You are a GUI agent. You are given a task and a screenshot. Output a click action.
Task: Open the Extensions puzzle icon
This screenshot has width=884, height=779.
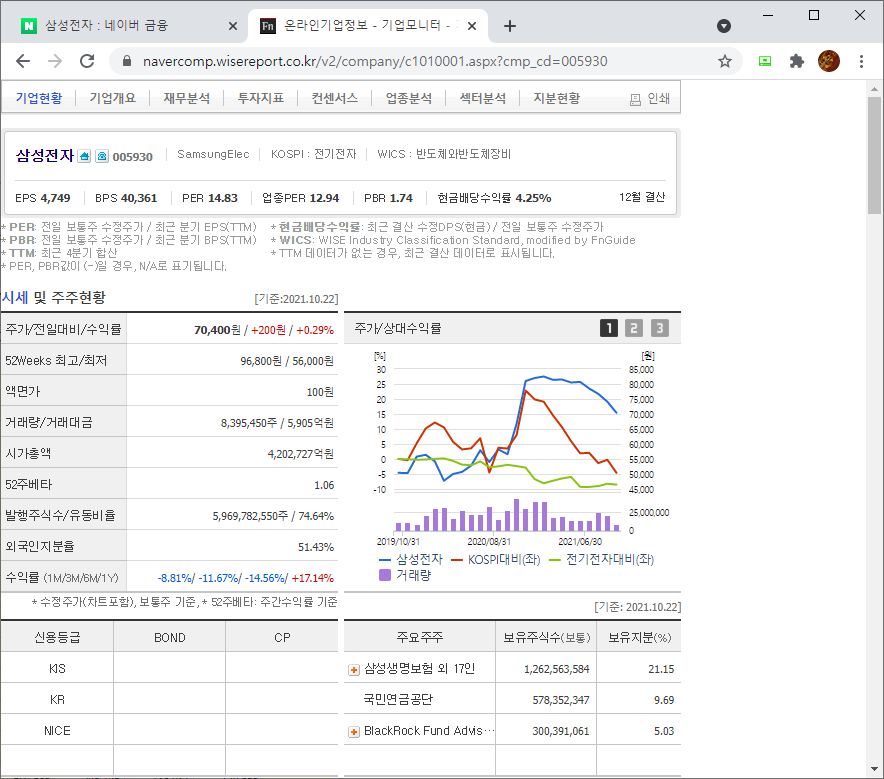click(x=797, y=61)
